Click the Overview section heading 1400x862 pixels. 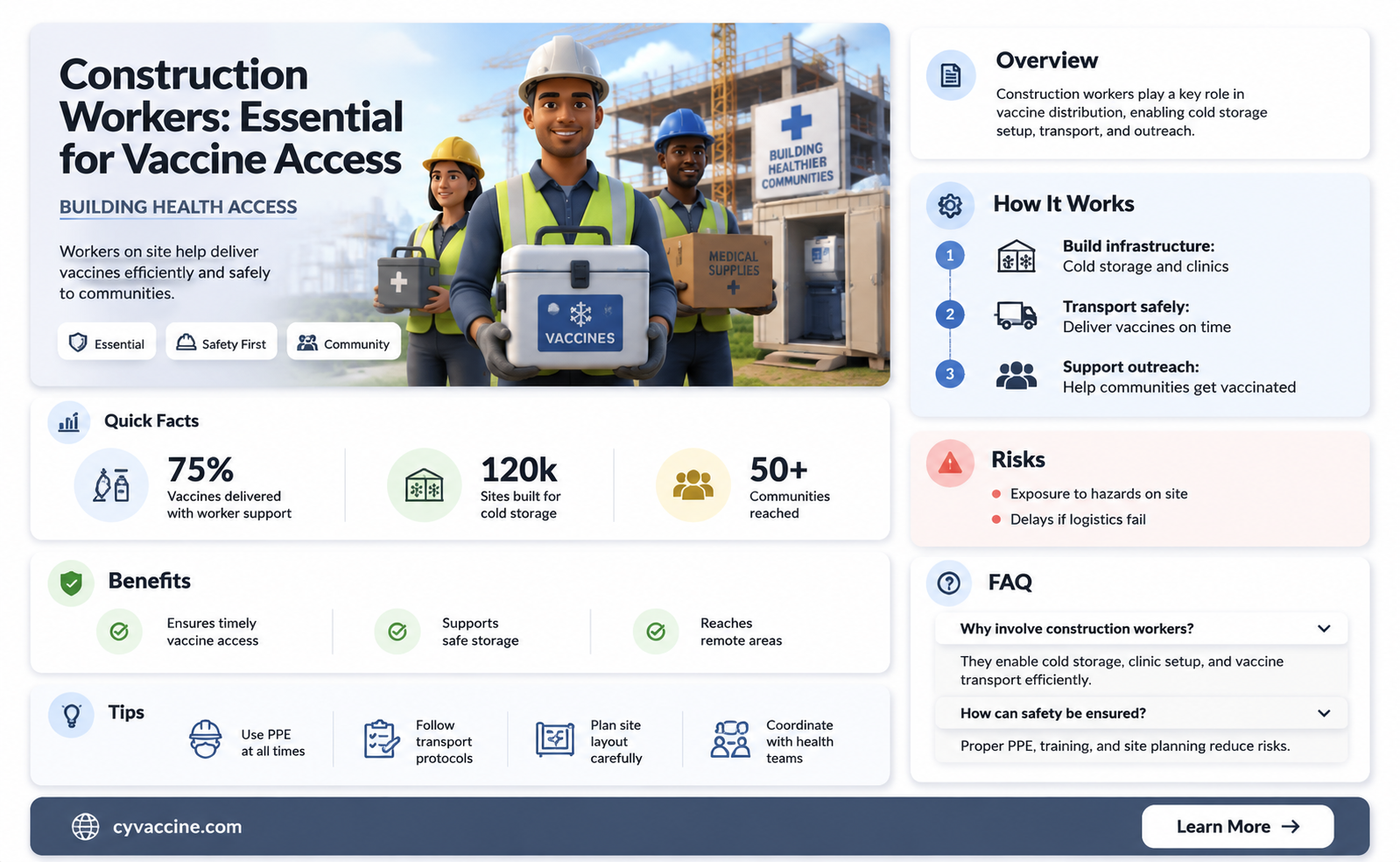point(1046,60)
